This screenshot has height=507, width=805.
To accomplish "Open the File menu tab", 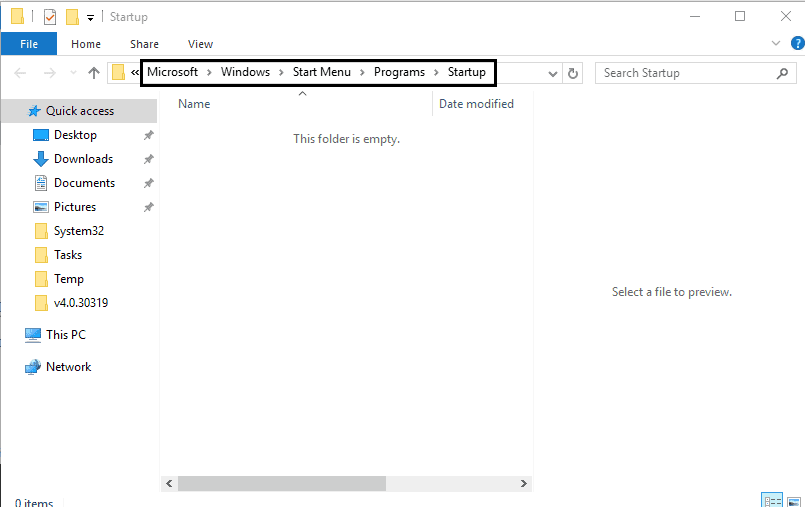I will (29, 44).
